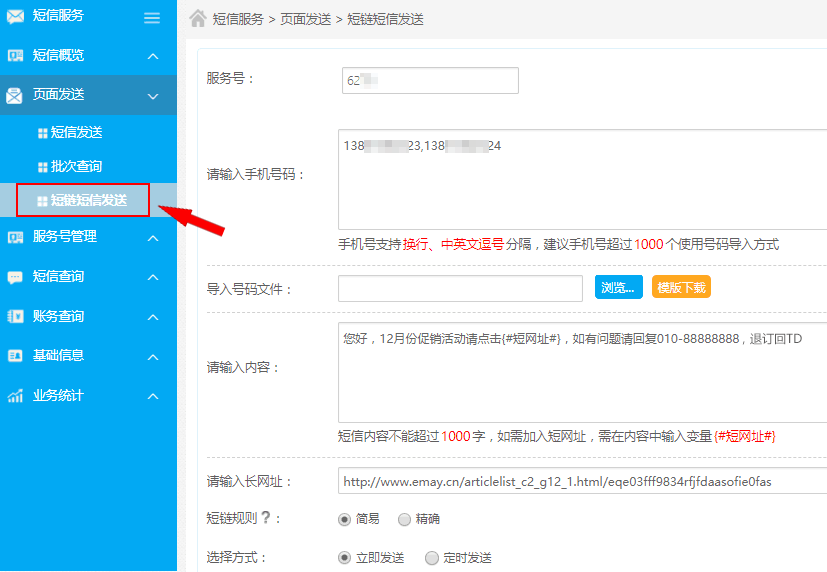Click 短链短信发送 in the breadcrumb
827x572 pixels.
tap(386, 20)
